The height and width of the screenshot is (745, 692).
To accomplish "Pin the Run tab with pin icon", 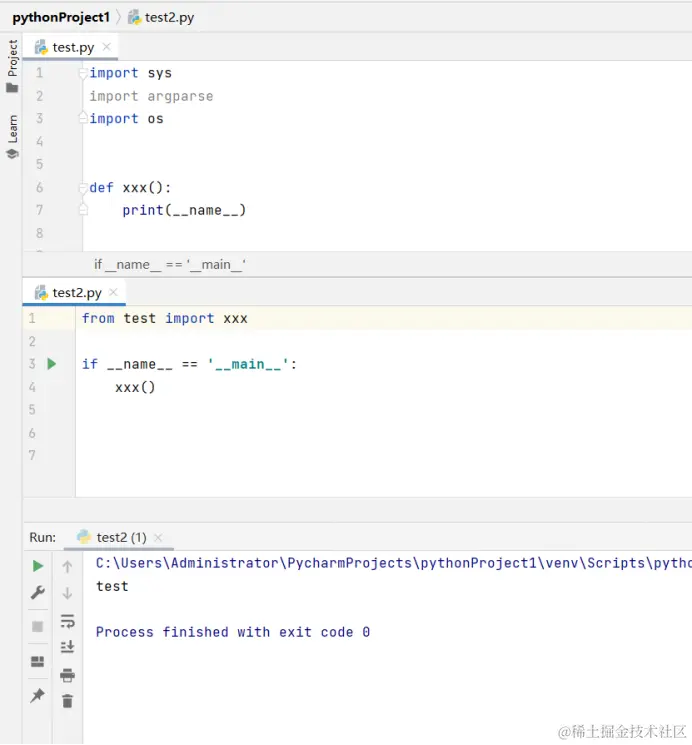I will coord(37,696).
